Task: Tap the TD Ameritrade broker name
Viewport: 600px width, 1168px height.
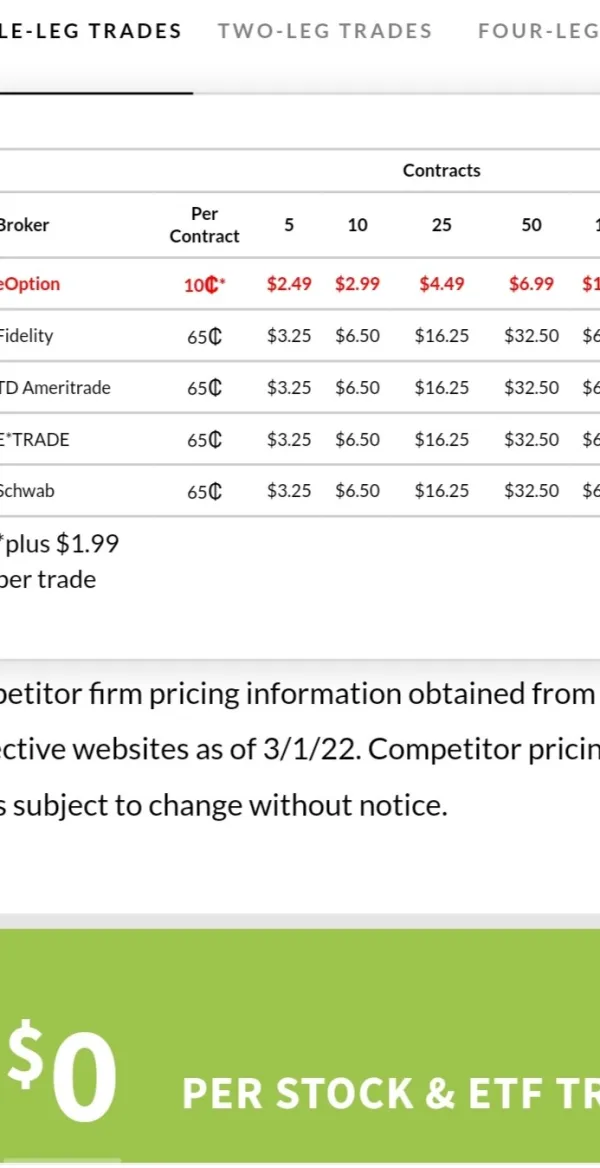Action: [x=55, y=388]
